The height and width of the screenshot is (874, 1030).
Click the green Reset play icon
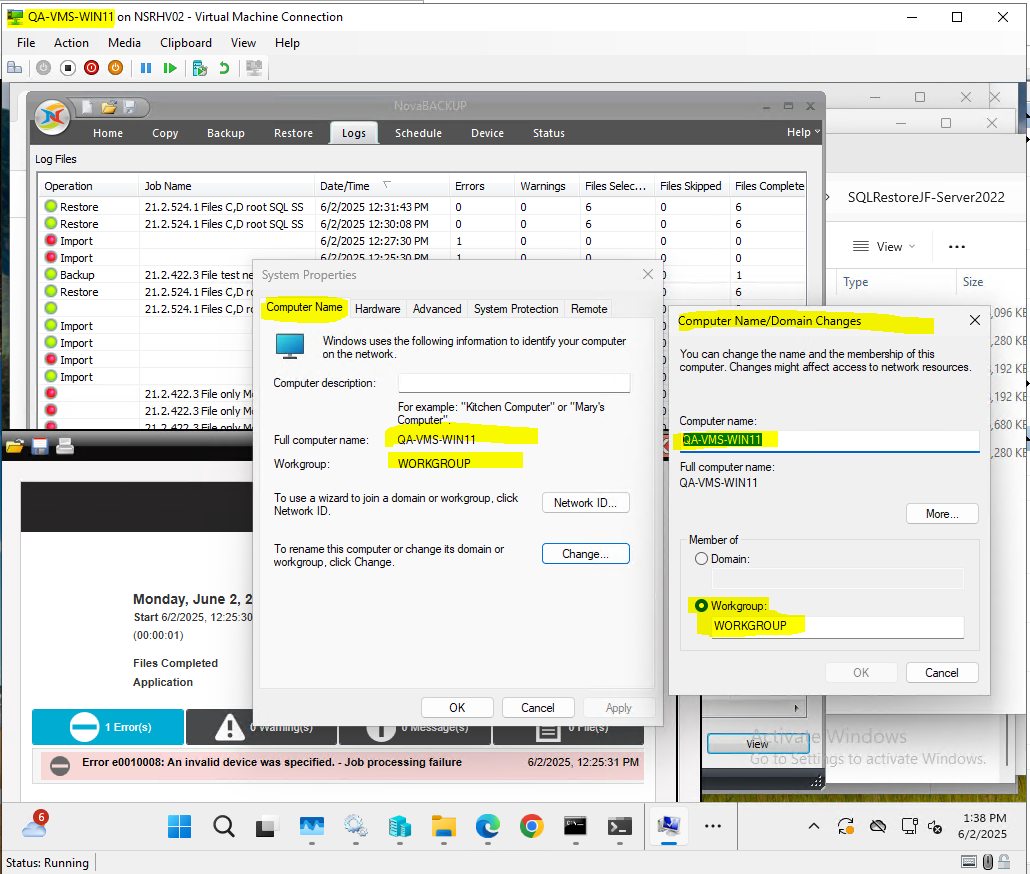[170, 68]
